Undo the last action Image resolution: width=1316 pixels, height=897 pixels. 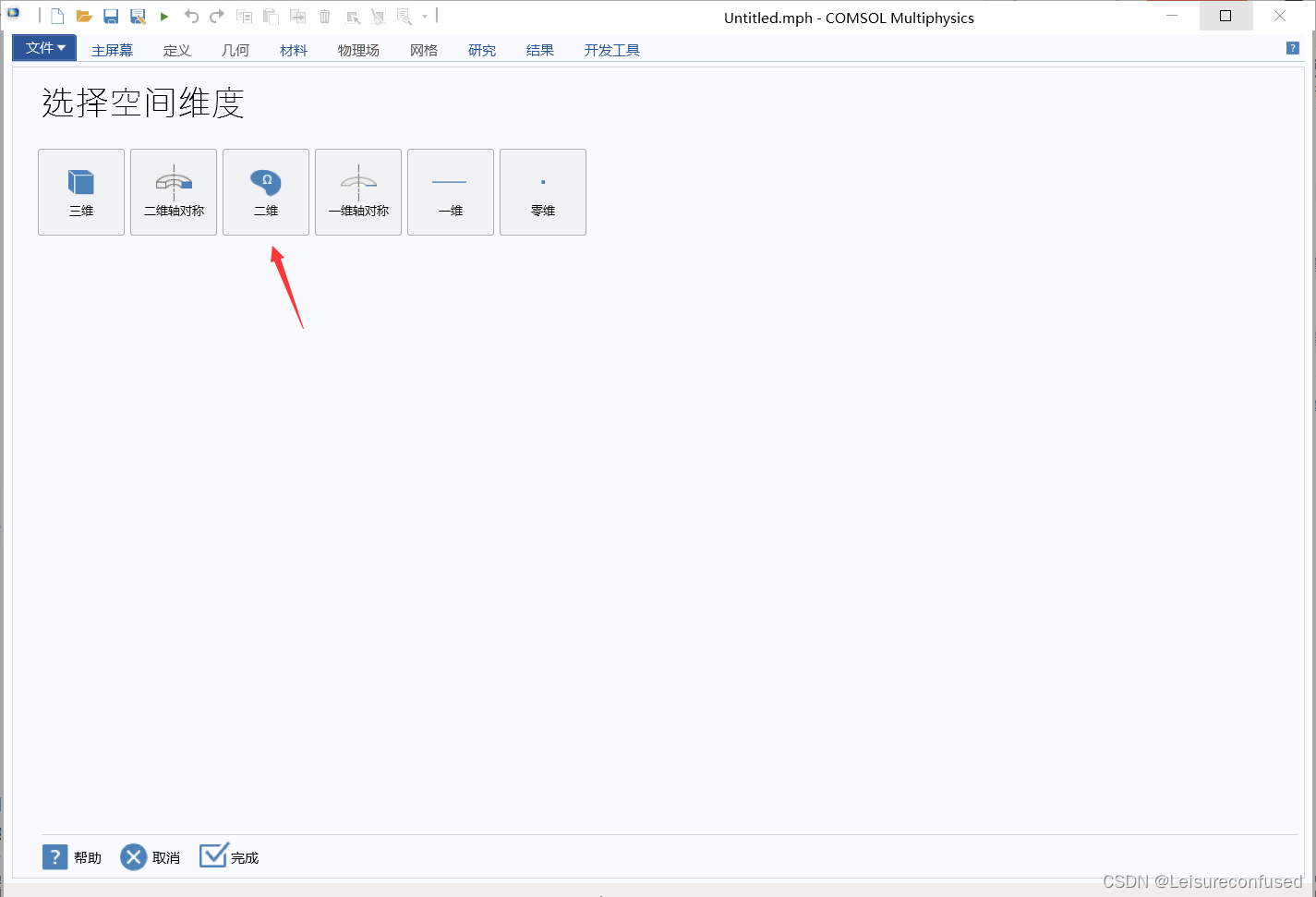pos(191,17)
